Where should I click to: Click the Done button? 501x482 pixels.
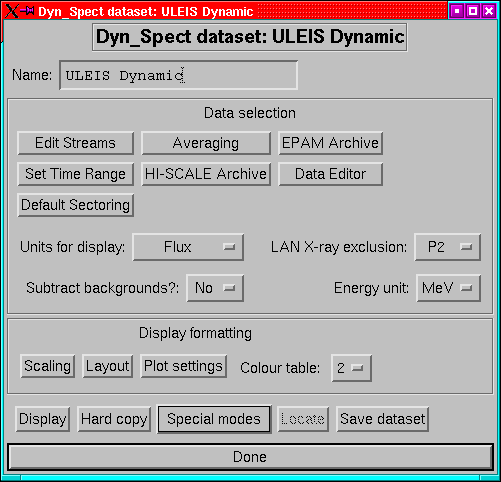click(250, 457)
